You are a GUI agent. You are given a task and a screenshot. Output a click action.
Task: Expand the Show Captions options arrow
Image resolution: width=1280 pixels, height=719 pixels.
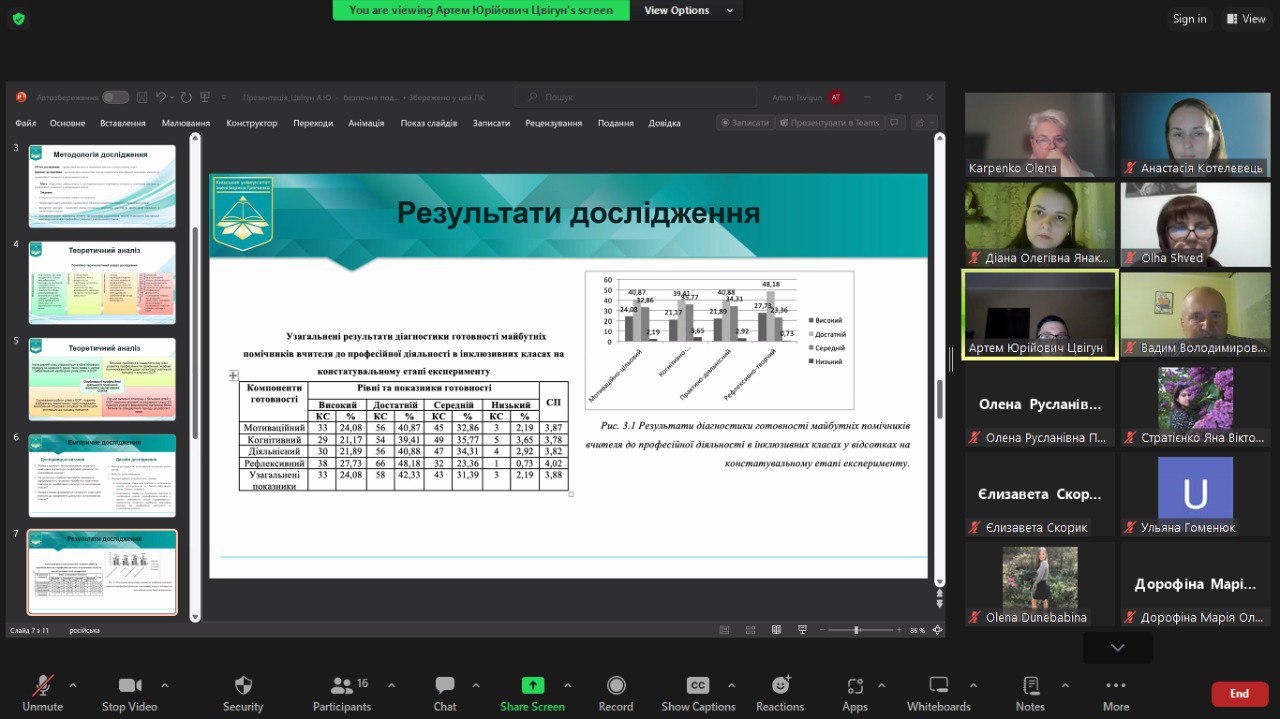pyautogui.click(x=731, y=685)
